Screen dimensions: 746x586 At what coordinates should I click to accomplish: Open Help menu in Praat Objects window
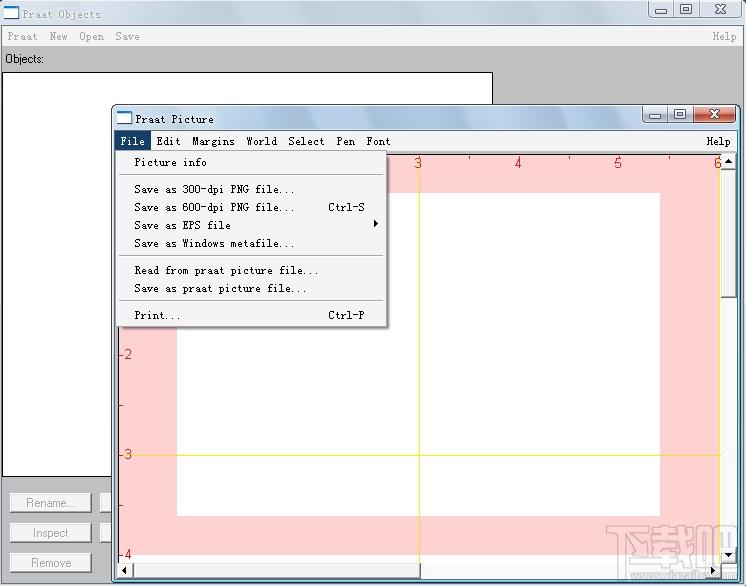(x=724, y=36)
